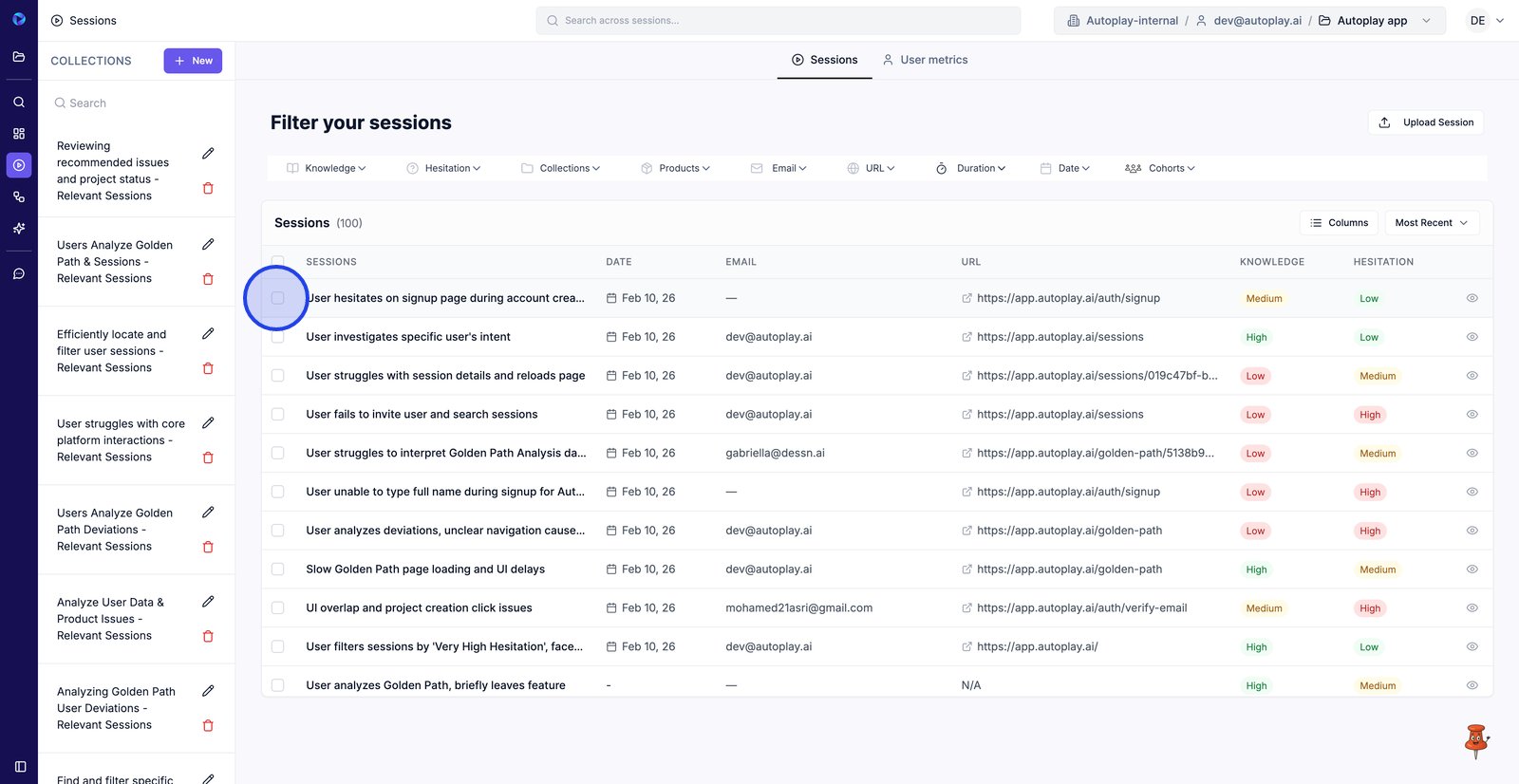Click the 'Search across sessions' input field
The height and width of the screenshot is (784, 1519).
point(778,21)
